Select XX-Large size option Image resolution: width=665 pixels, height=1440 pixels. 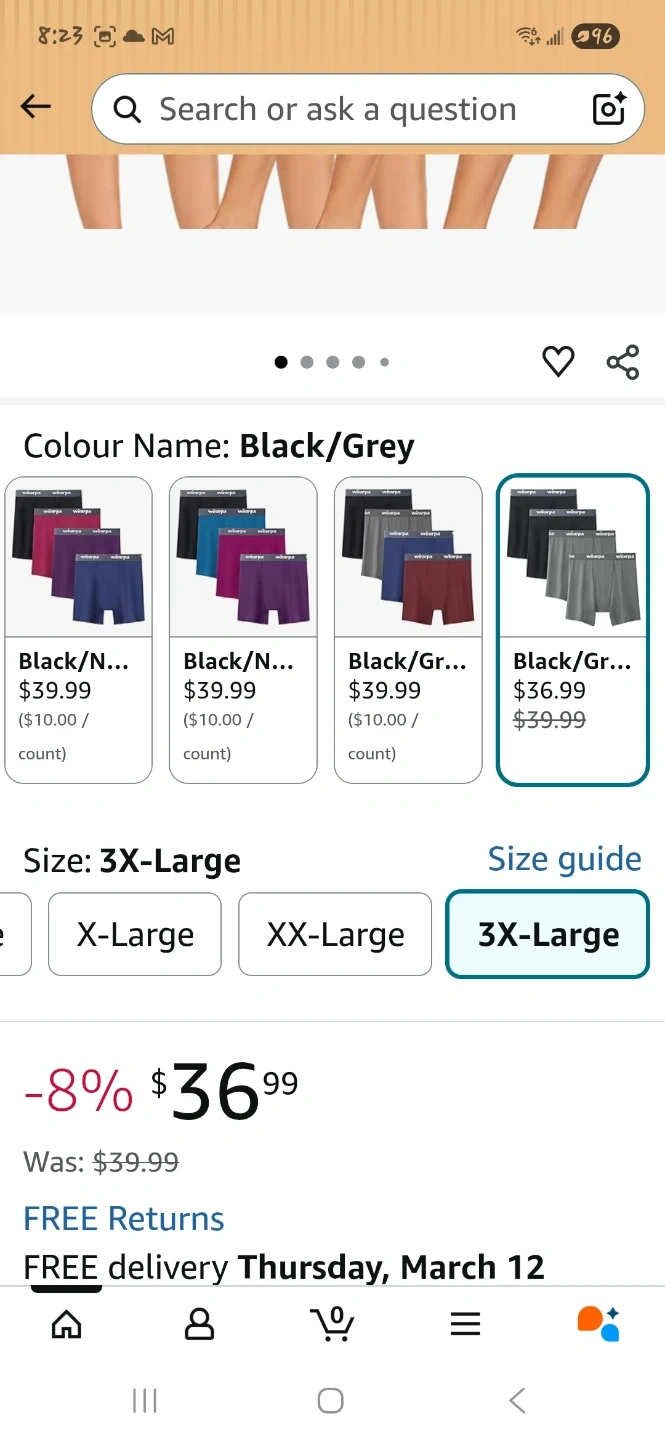335,934
